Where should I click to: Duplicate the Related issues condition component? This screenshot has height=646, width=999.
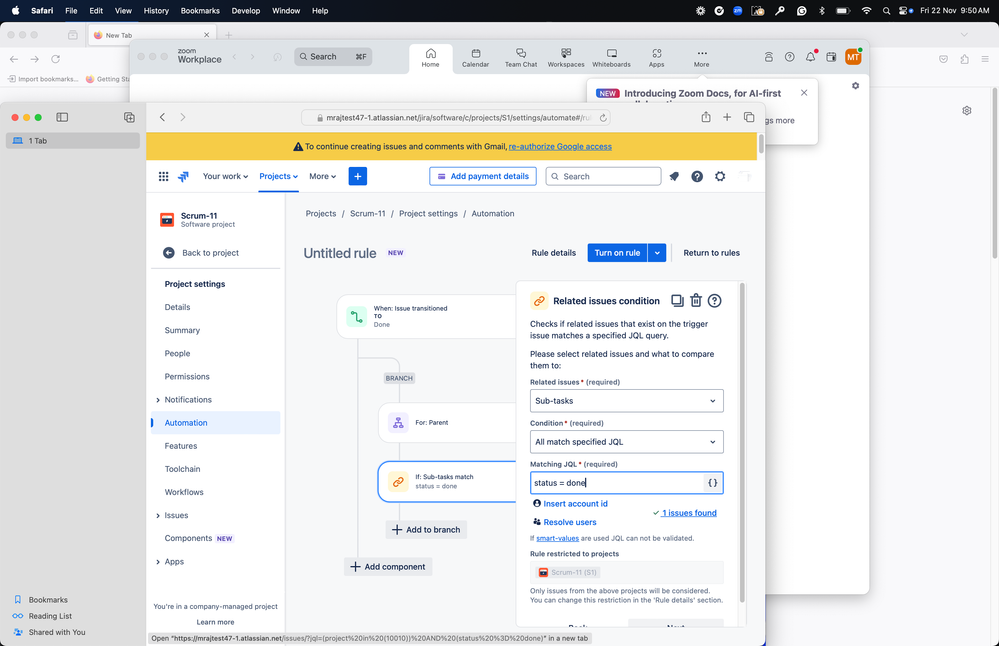[677, 301]
